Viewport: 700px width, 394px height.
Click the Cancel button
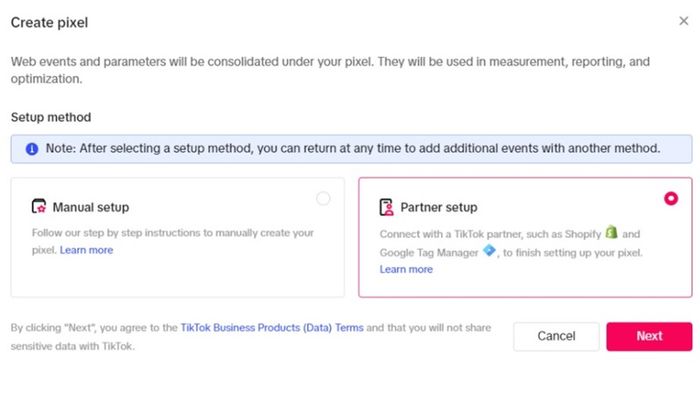pyautogui.click(x=556, y=336)
